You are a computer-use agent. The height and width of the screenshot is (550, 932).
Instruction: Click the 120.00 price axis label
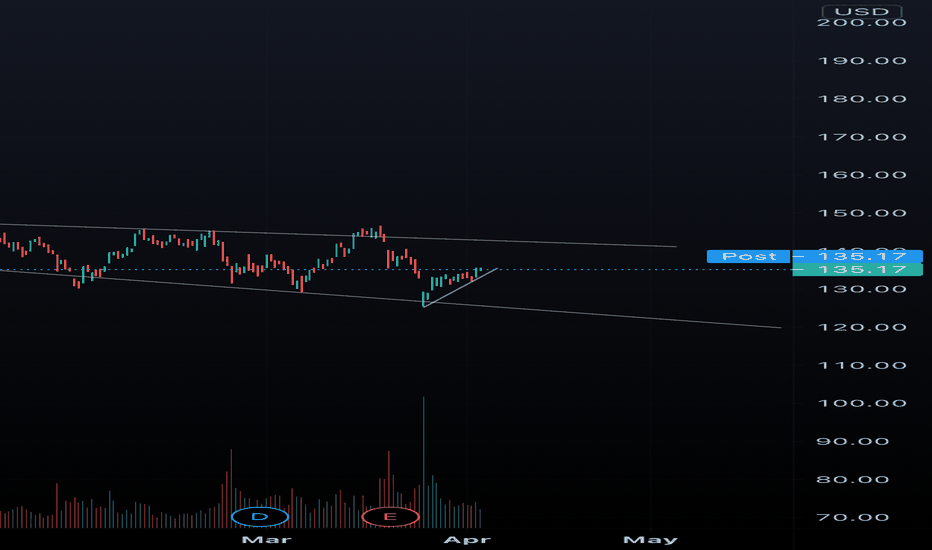tap(862, 327)
